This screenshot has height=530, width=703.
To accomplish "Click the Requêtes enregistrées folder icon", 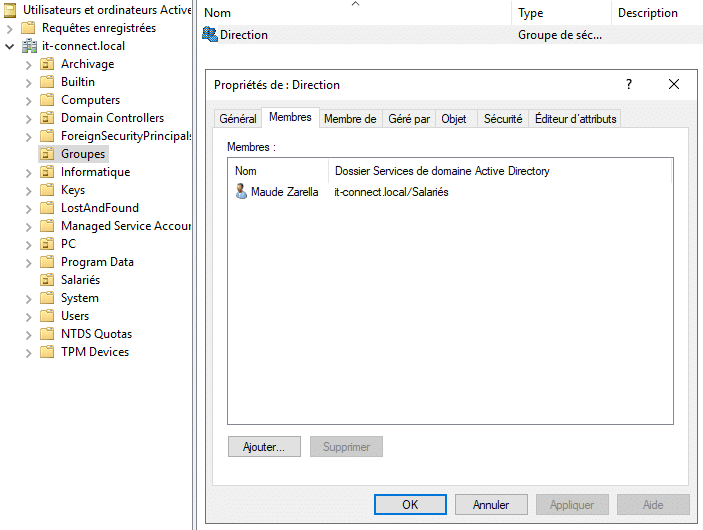I will click(x=28, y=28).
